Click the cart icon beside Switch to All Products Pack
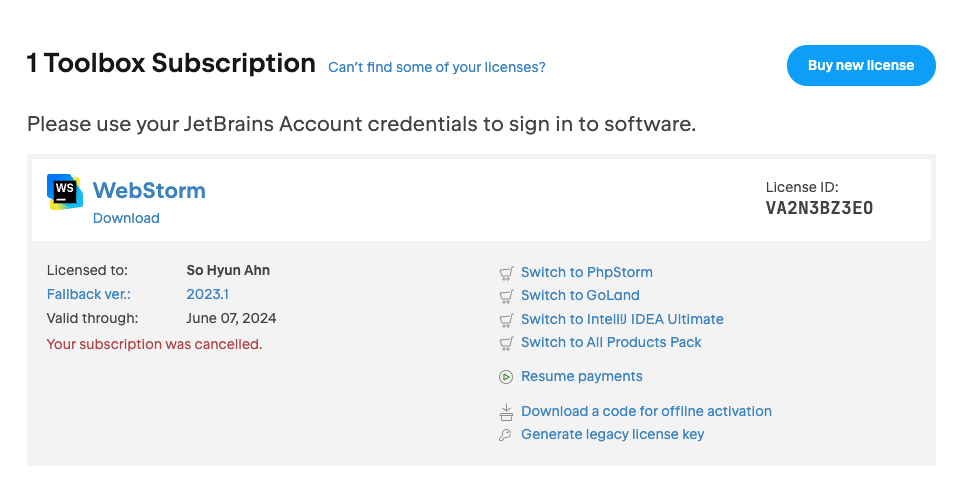Screen dimensions: 964x479 pyautogui.click(x=506, y=343)
